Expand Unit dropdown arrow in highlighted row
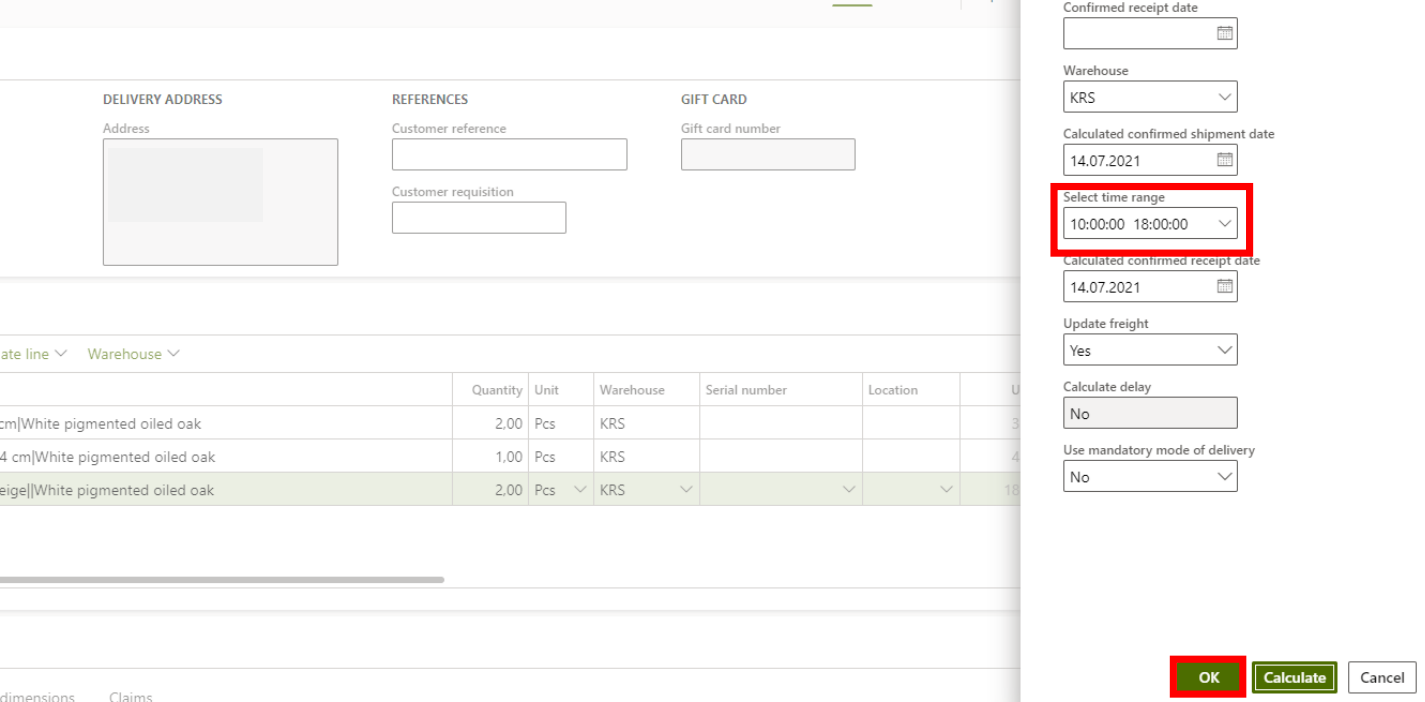This screenshot has width=1425, height=702. [580, 490]
